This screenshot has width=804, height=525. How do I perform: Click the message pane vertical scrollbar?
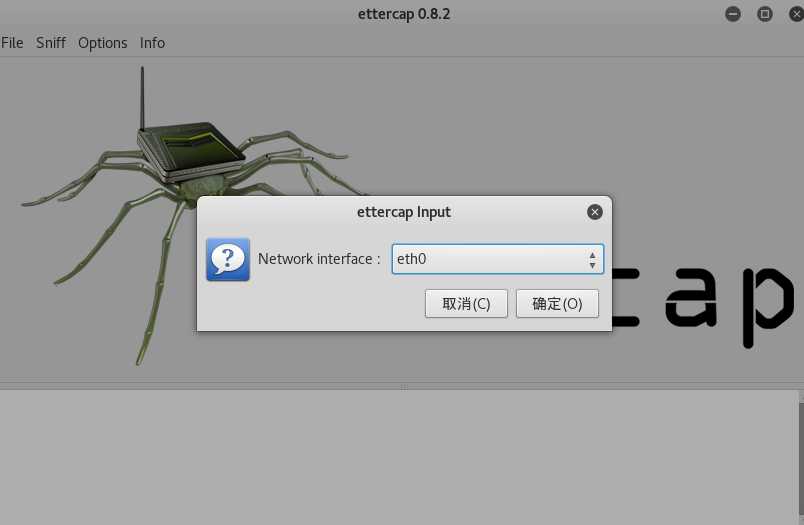(801, 457)
